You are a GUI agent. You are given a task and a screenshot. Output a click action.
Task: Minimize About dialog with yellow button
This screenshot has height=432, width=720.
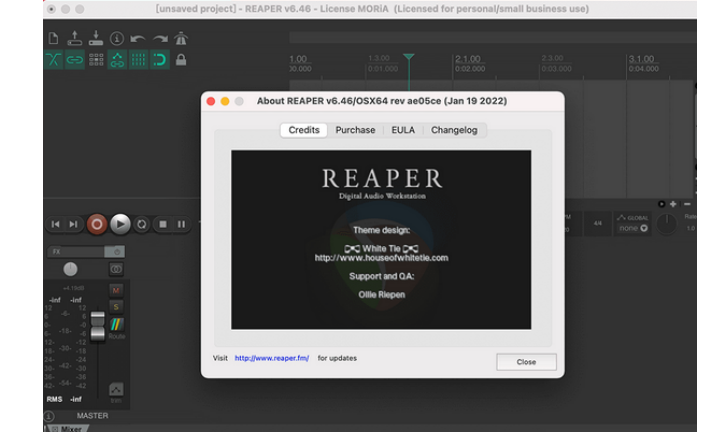[225, 101]
